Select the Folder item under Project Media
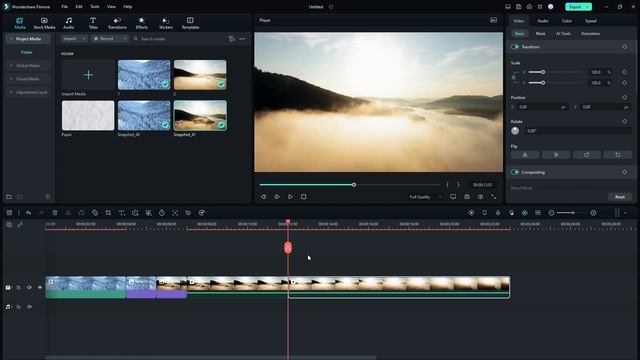 click(27, 52)
